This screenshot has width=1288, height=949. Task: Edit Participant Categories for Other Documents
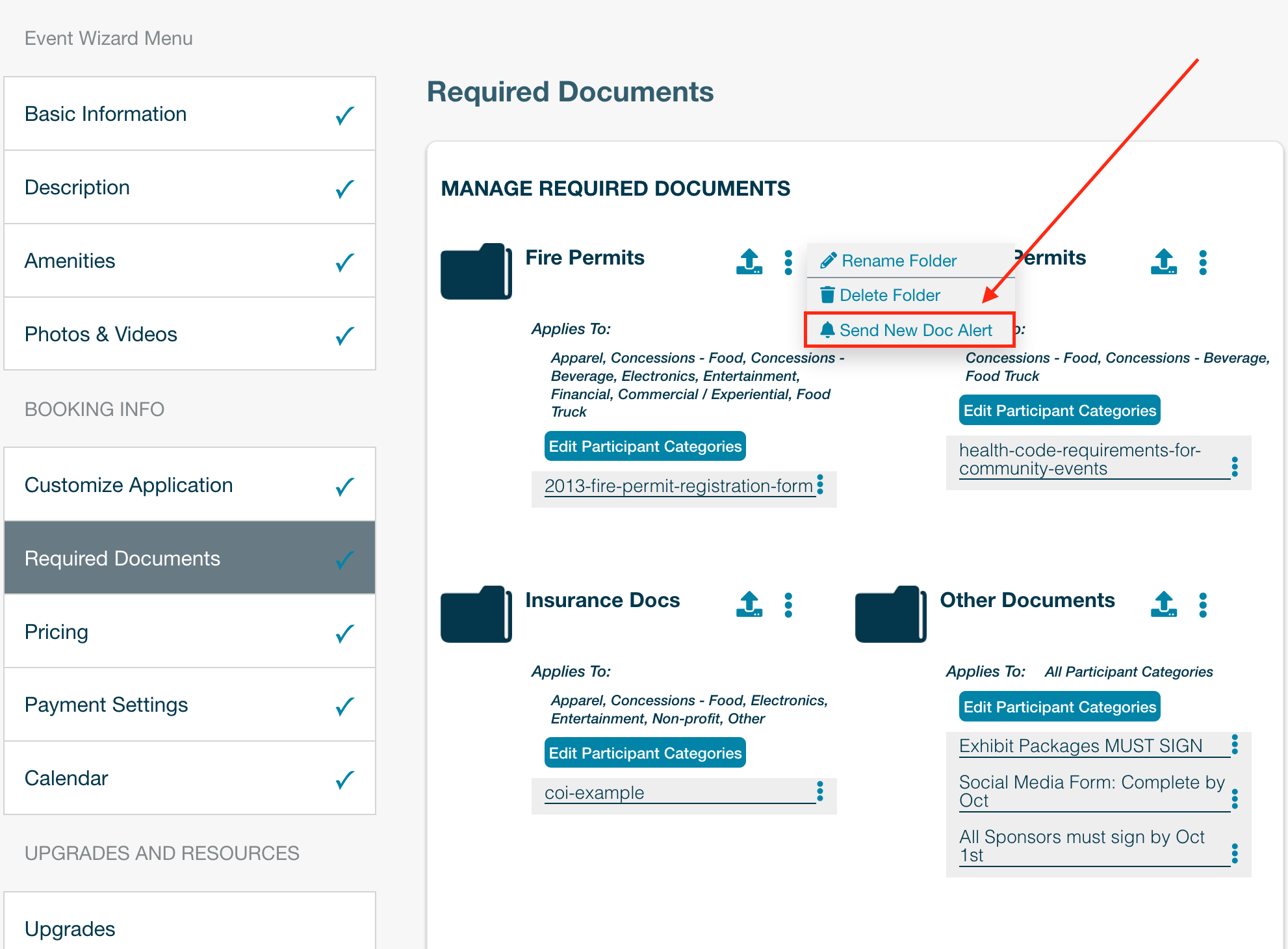tap(1059, 707)
